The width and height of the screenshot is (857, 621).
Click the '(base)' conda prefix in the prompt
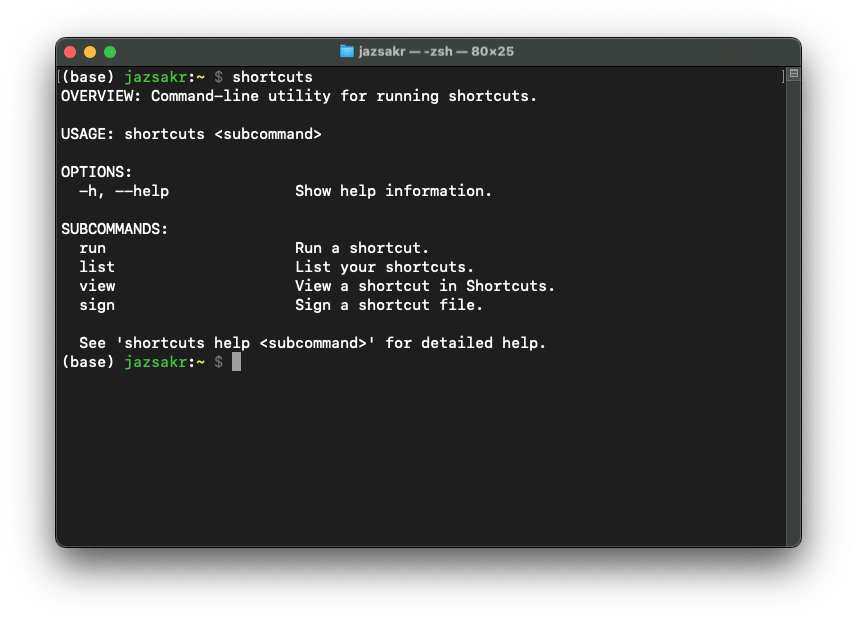88,362
